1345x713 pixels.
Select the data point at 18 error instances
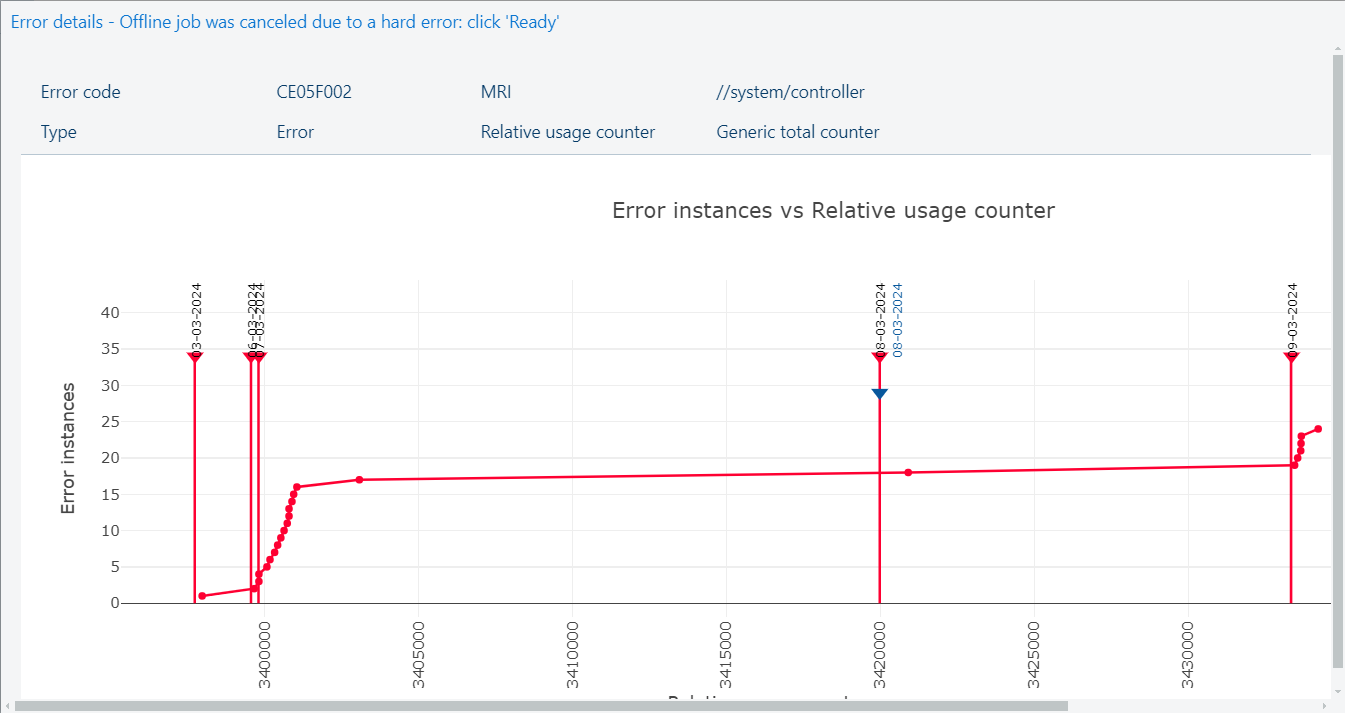coord(908,472)
